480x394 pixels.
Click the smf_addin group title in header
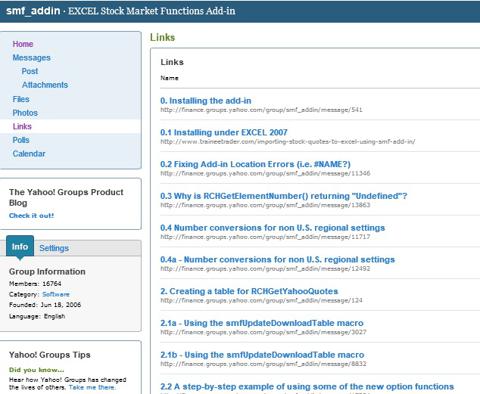point(33,11)
